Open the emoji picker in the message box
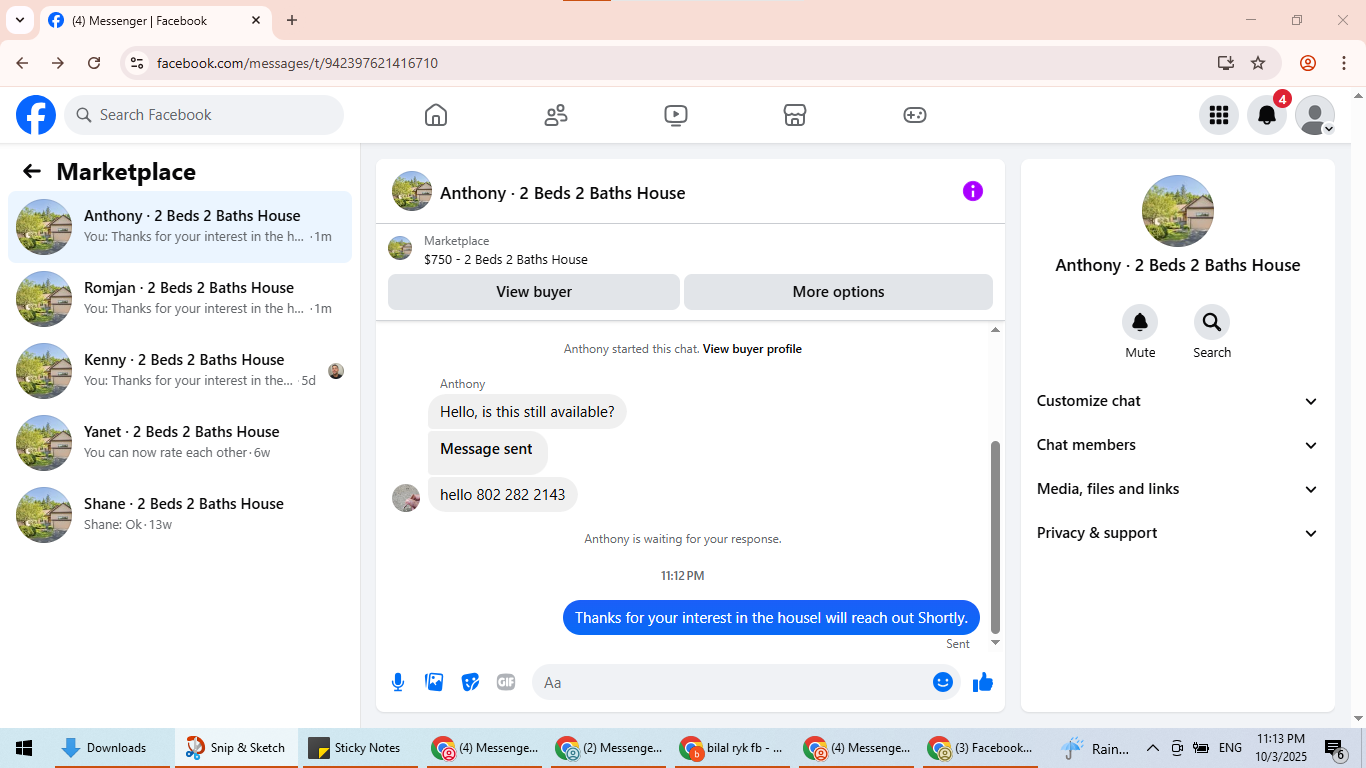Image resolution: width=1366 pixels, height=768 pixels. coord(943,682)
